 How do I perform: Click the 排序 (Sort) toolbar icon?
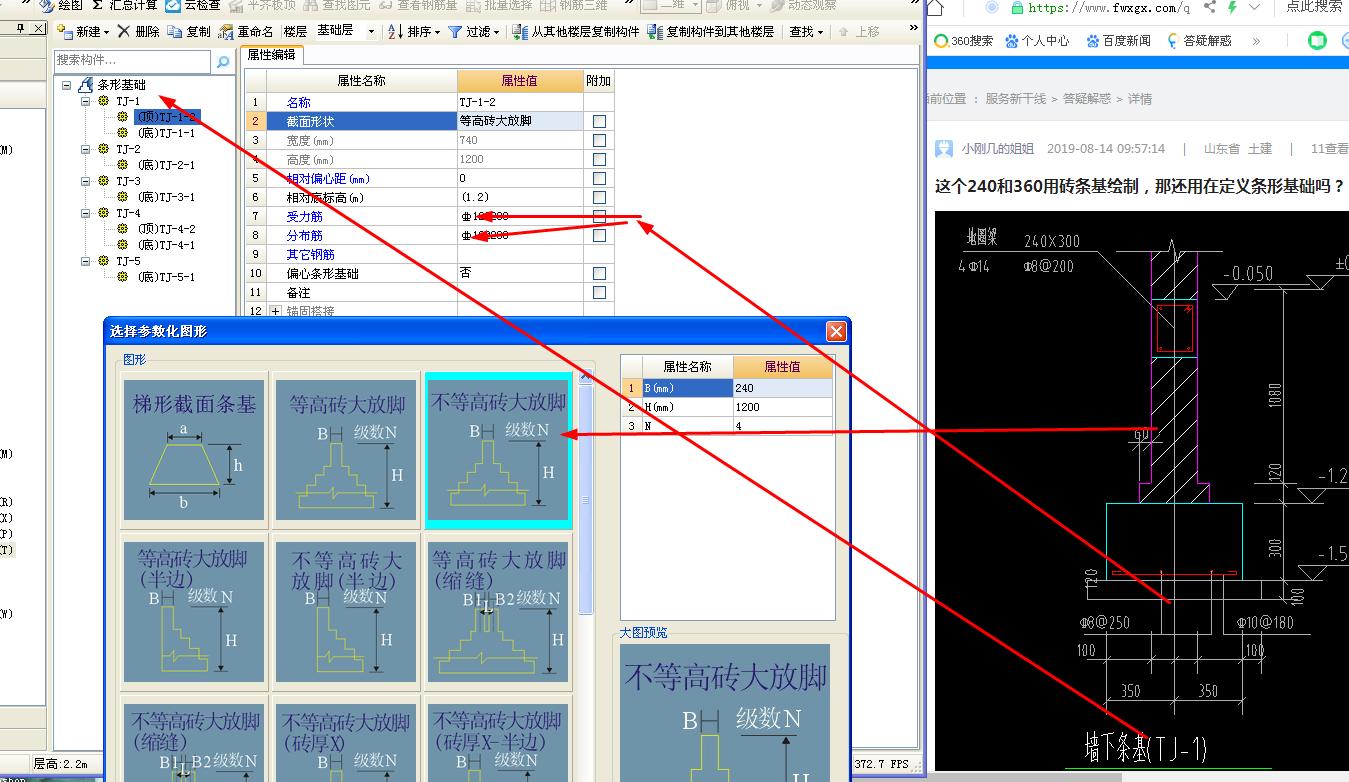(395, 32)
